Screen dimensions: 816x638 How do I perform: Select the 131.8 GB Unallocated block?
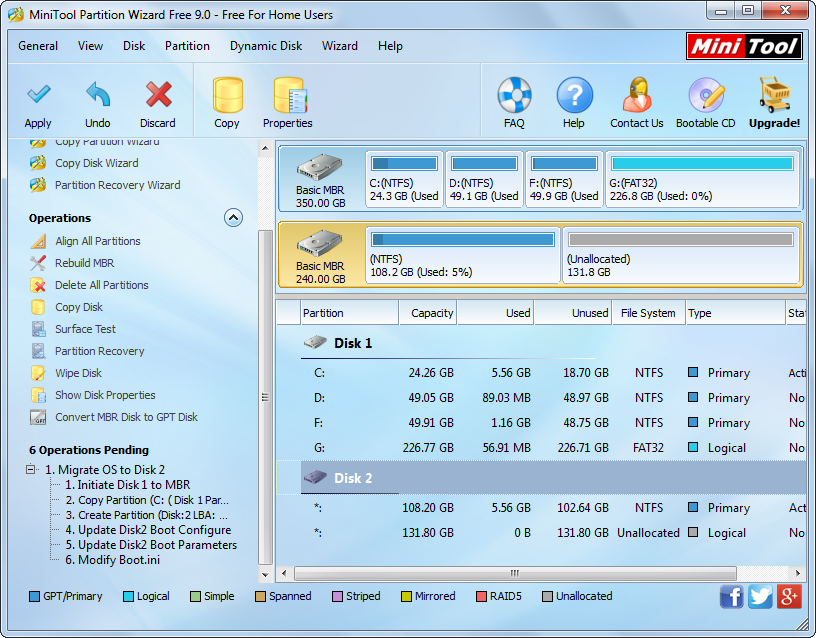[x=681, y=255]
